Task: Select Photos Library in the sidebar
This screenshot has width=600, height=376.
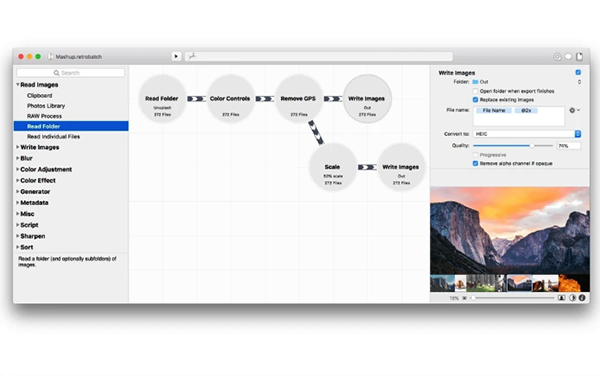Action: click(46, 106)
